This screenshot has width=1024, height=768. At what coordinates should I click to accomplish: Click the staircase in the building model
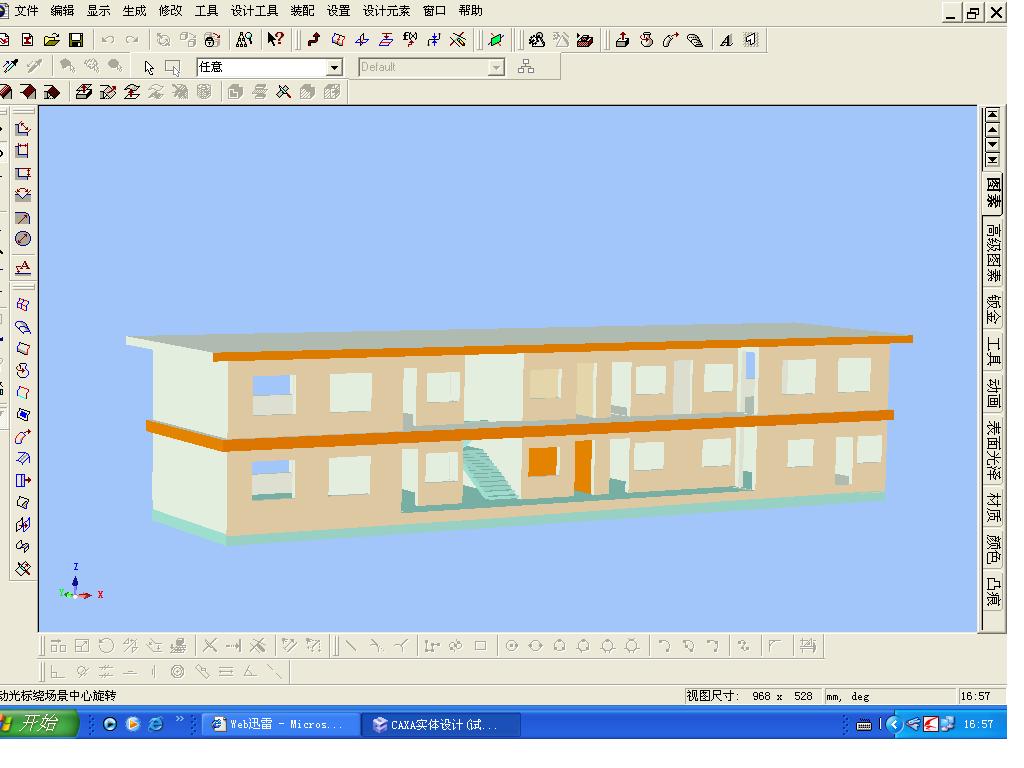(488, 472)
